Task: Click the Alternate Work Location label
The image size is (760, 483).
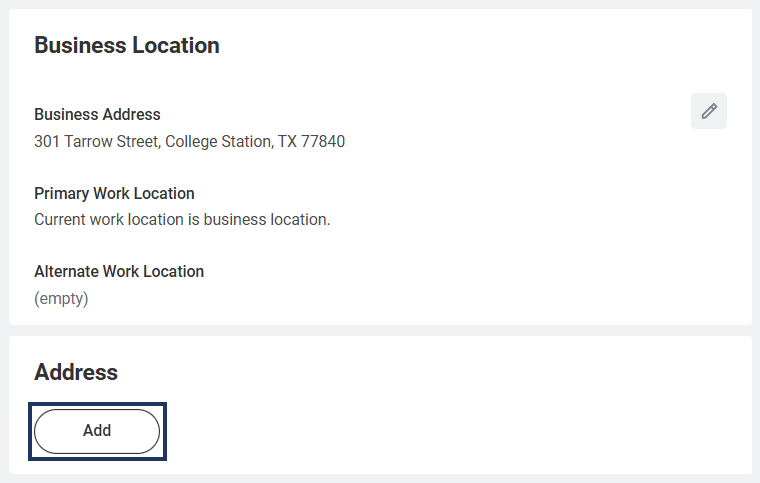Action: [119, 271]
